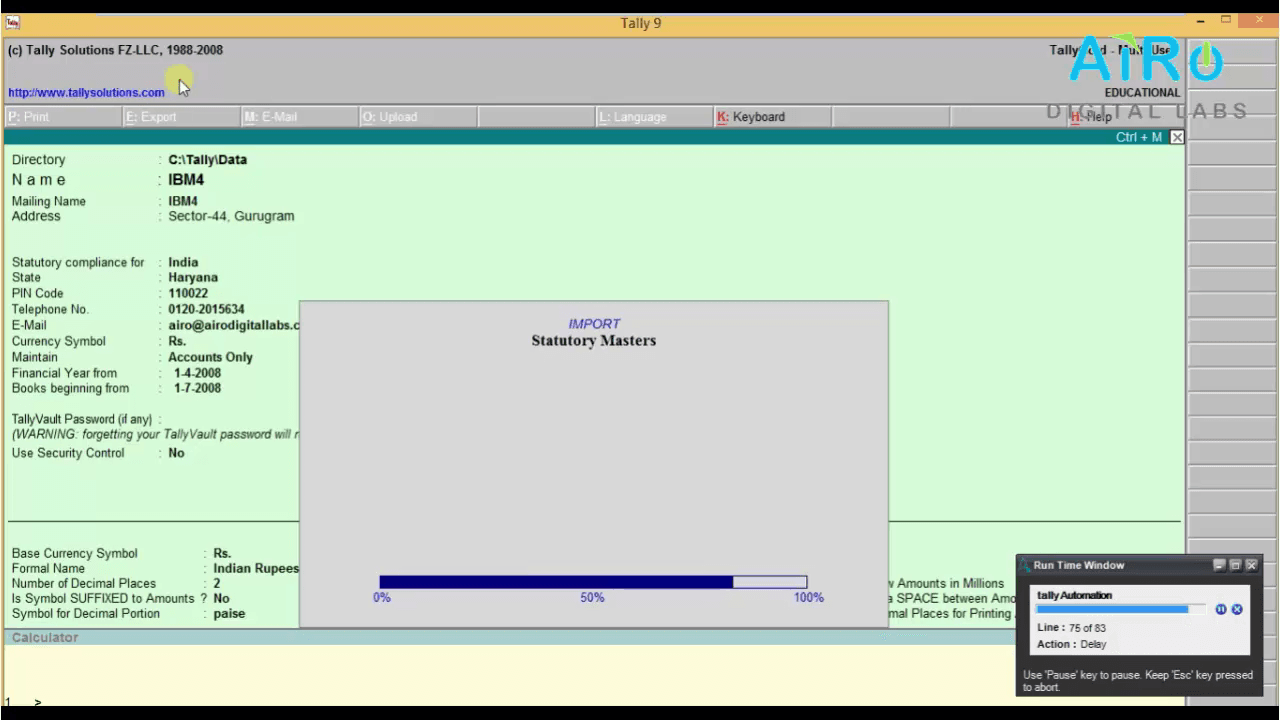The width and height of the screenshot is (1280, 720).
Task: Visit the tallysolutions.com link
Action: [x=86, y=92]
